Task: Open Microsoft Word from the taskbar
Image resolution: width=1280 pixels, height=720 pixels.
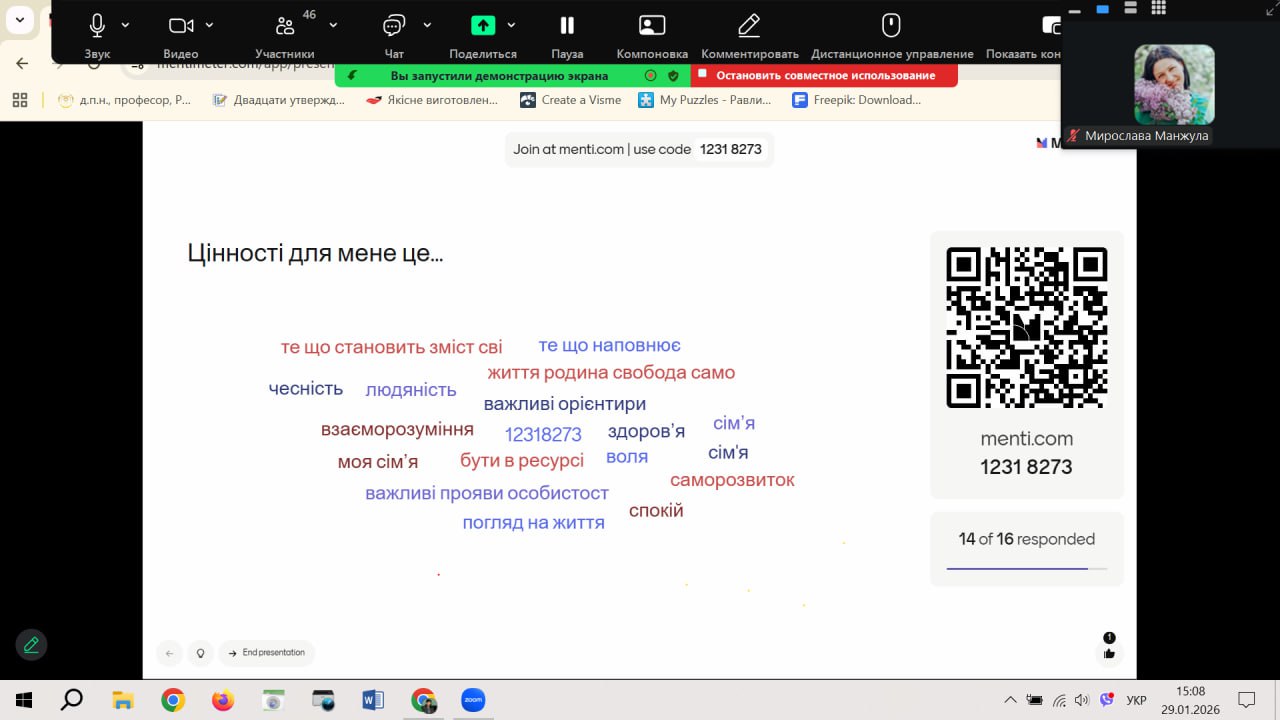Action: click(x=373, y=700)
